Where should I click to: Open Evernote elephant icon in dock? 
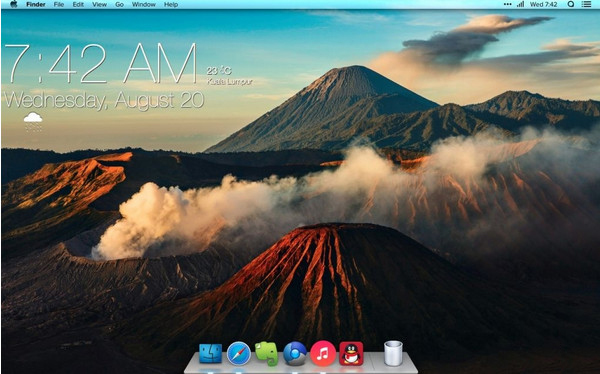pos(267,353)
